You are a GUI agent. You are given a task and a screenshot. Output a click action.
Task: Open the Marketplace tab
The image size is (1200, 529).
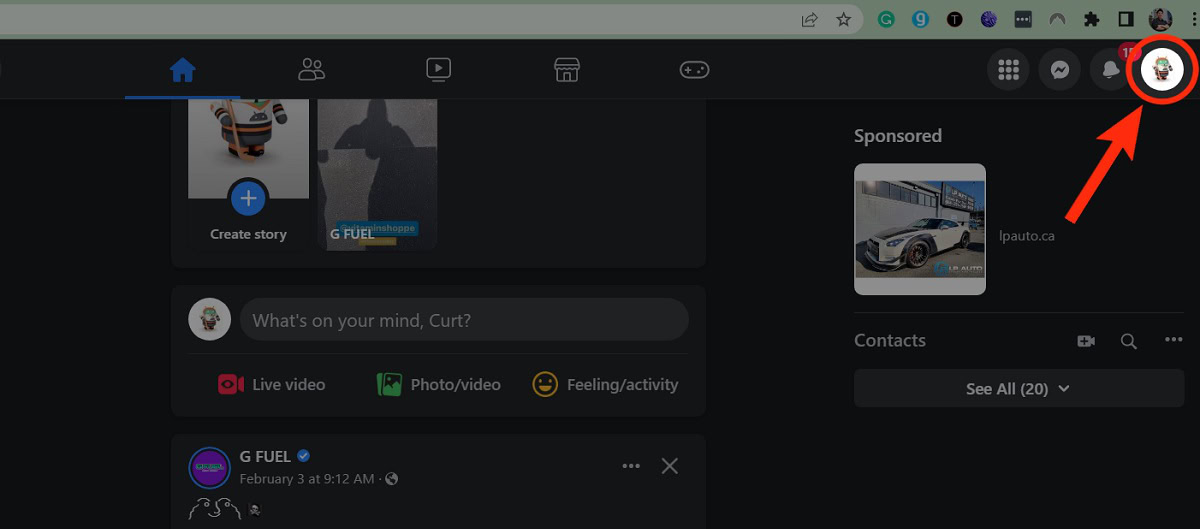(x=567, y=70)
